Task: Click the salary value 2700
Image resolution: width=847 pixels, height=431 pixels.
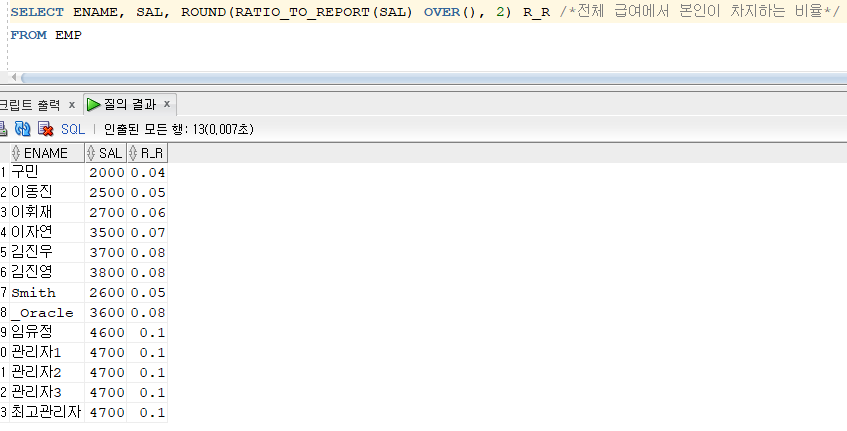Action: coord(106,213)
